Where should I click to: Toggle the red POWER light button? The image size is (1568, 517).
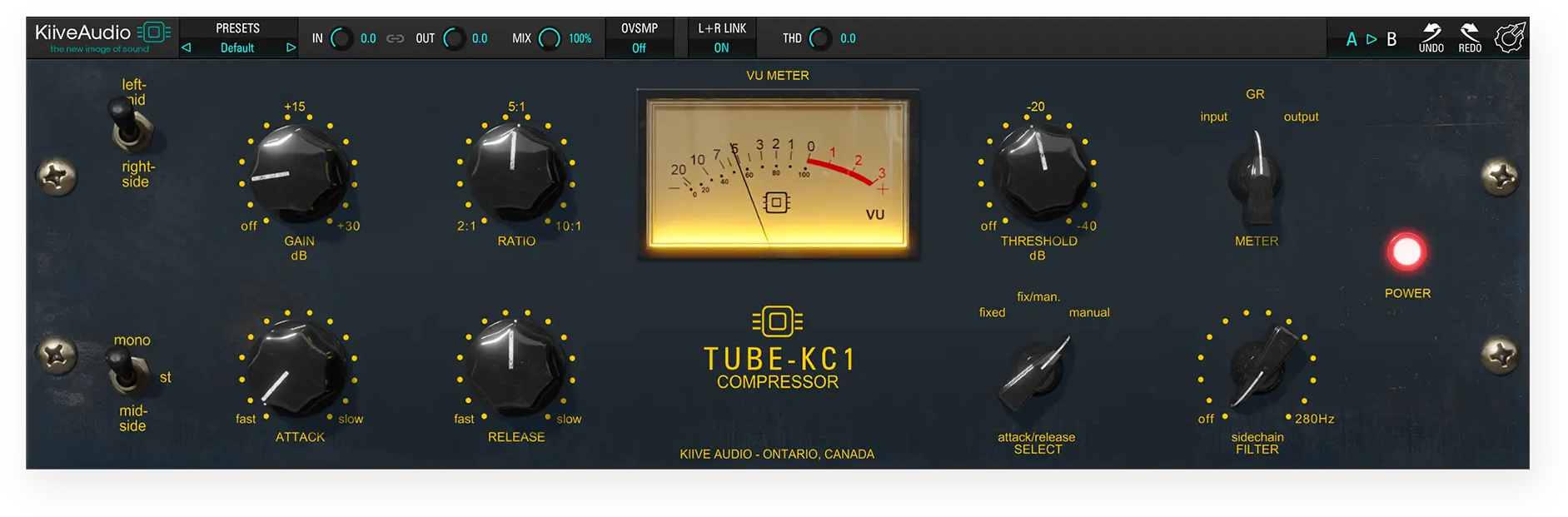tap(1407, 251)
